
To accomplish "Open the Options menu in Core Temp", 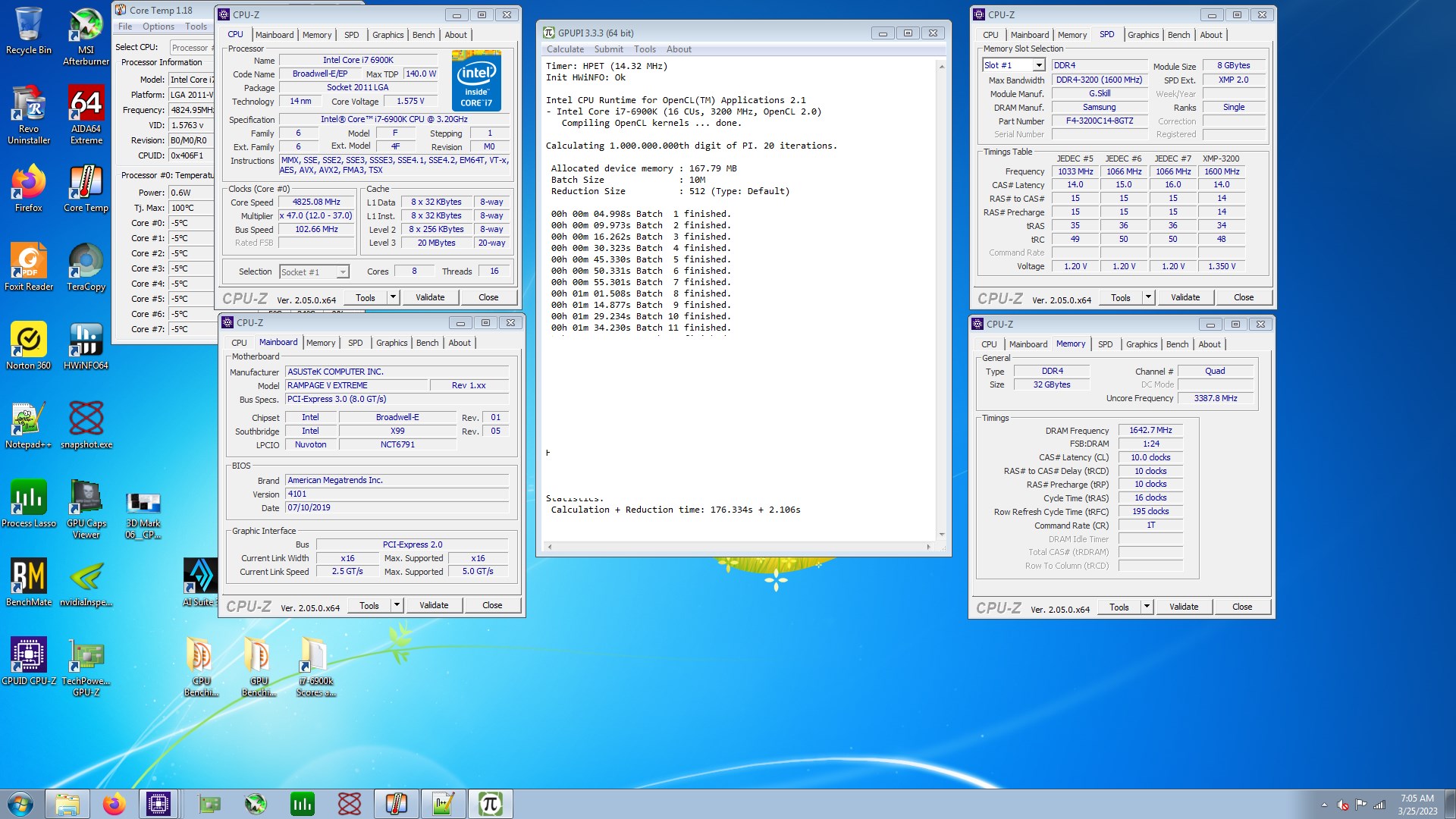I will (158, 27).
